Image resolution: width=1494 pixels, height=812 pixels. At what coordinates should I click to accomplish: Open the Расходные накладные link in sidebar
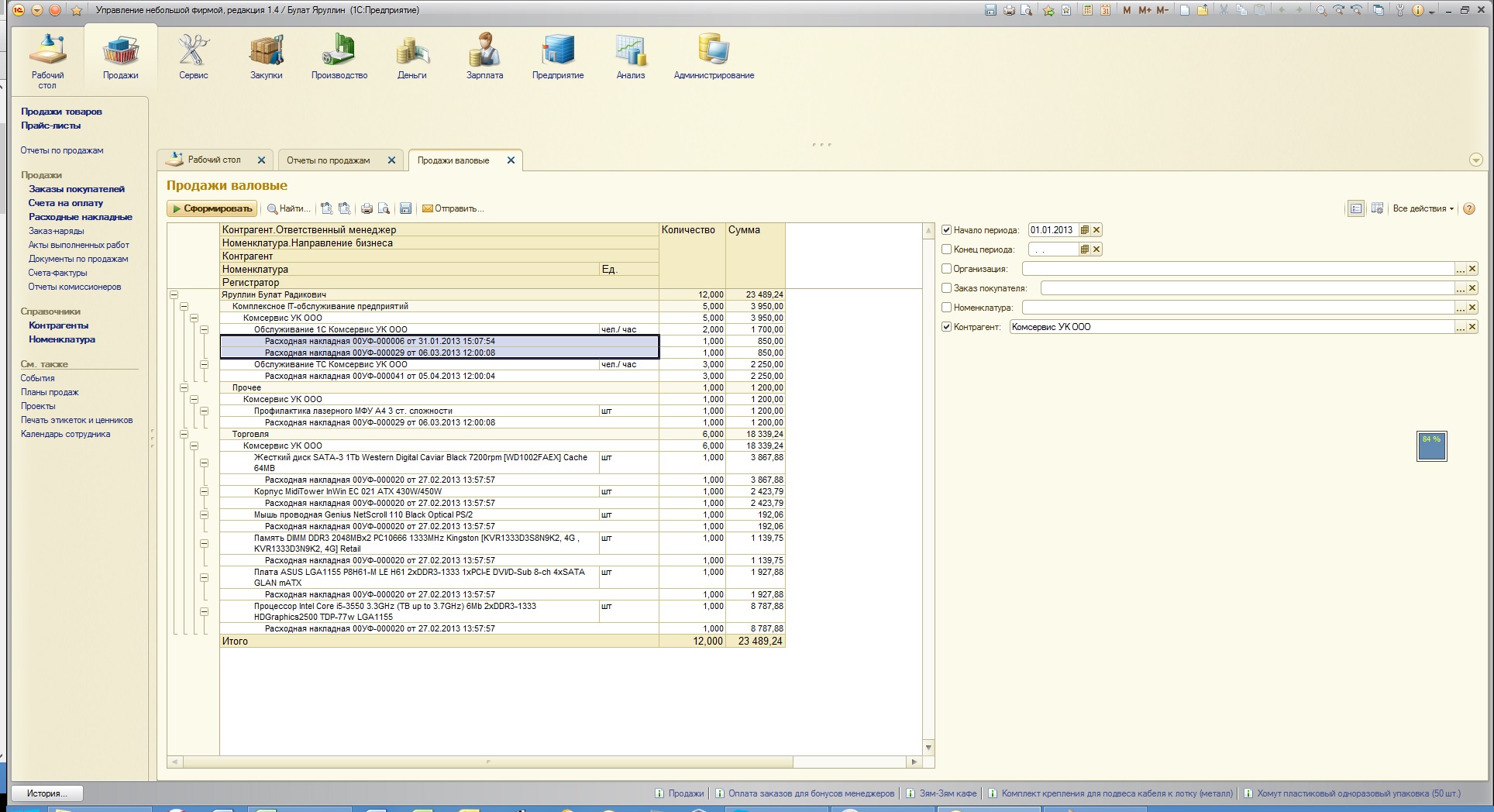(x=81, y=217)
